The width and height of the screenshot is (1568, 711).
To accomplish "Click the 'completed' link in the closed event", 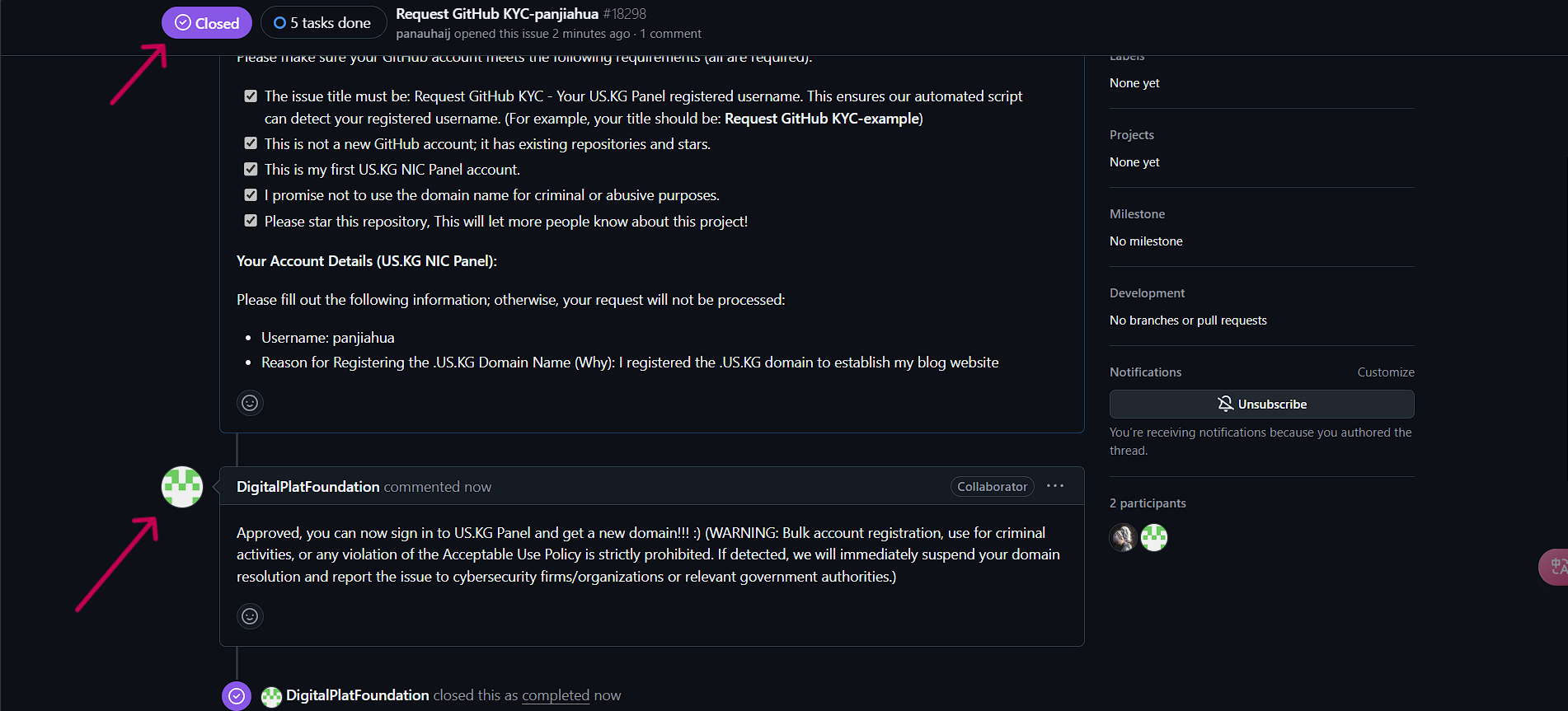I will coord(556,695).
